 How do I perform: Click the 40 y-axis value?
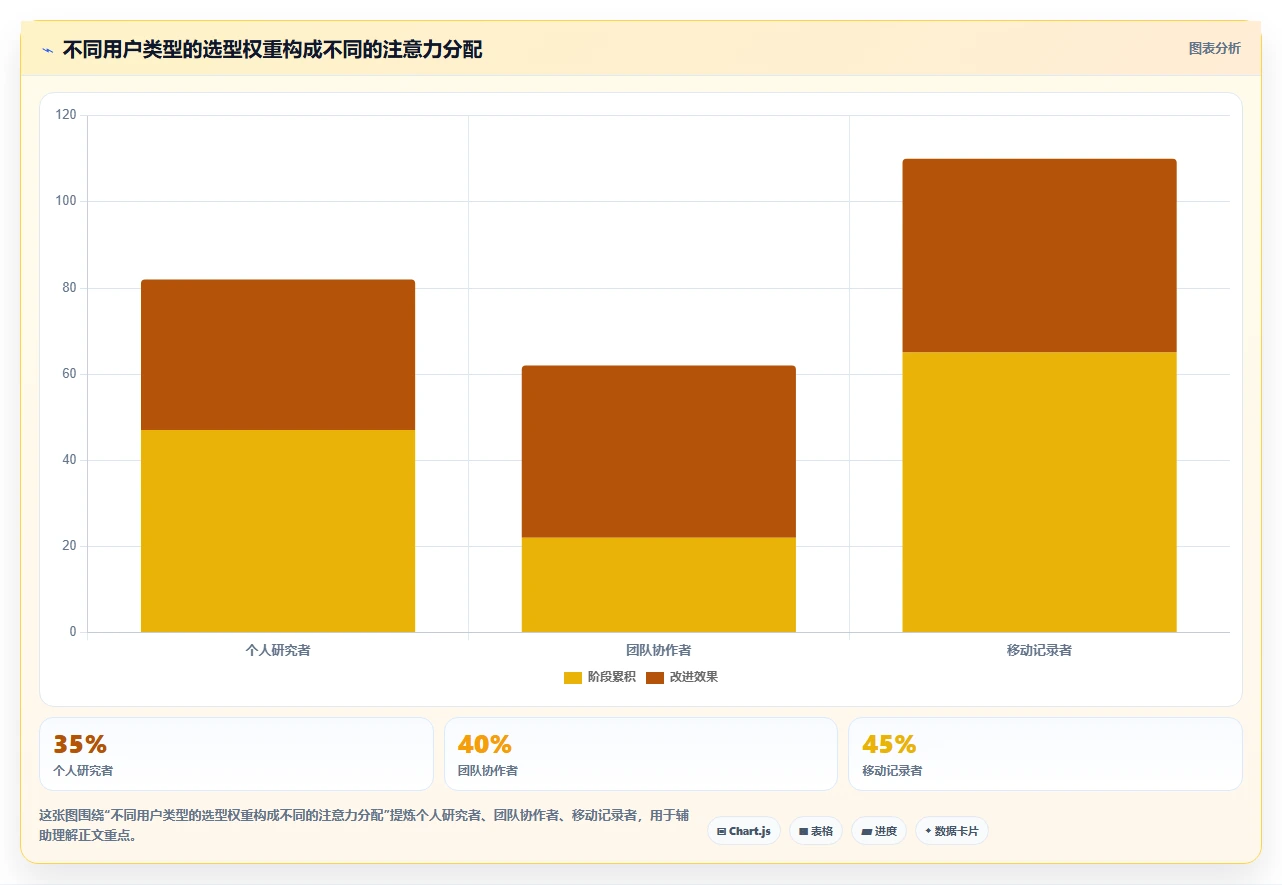(x=69, y=460)
